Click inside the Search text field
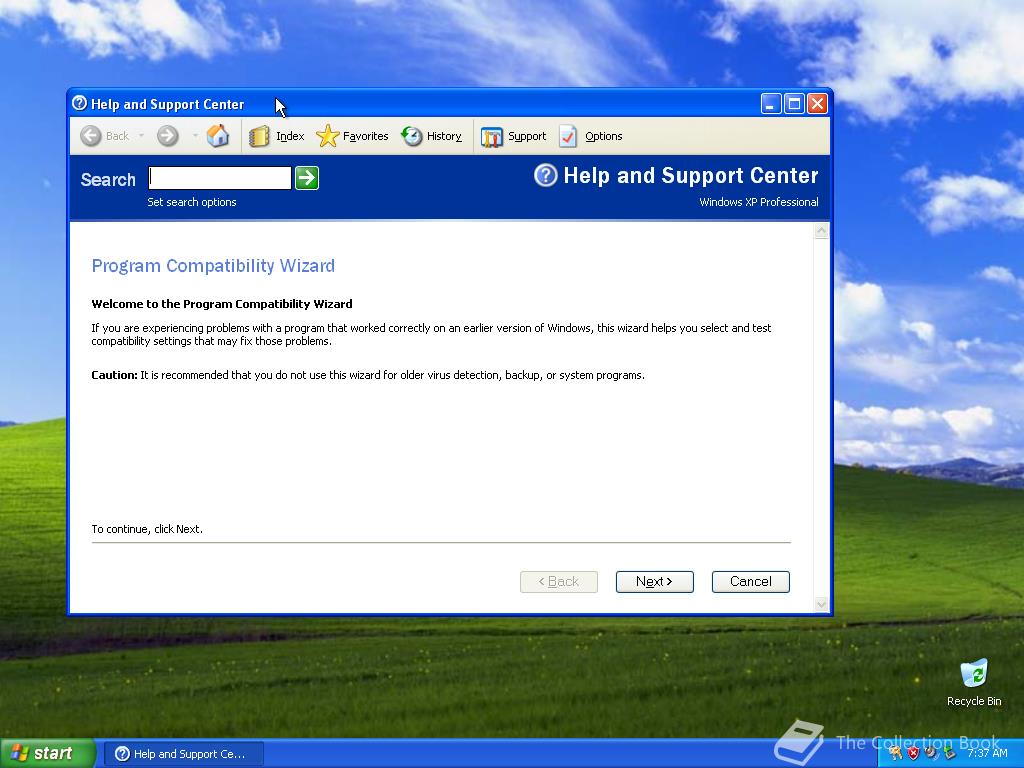This screenshot has width=1024, height=768. point(220,178)
